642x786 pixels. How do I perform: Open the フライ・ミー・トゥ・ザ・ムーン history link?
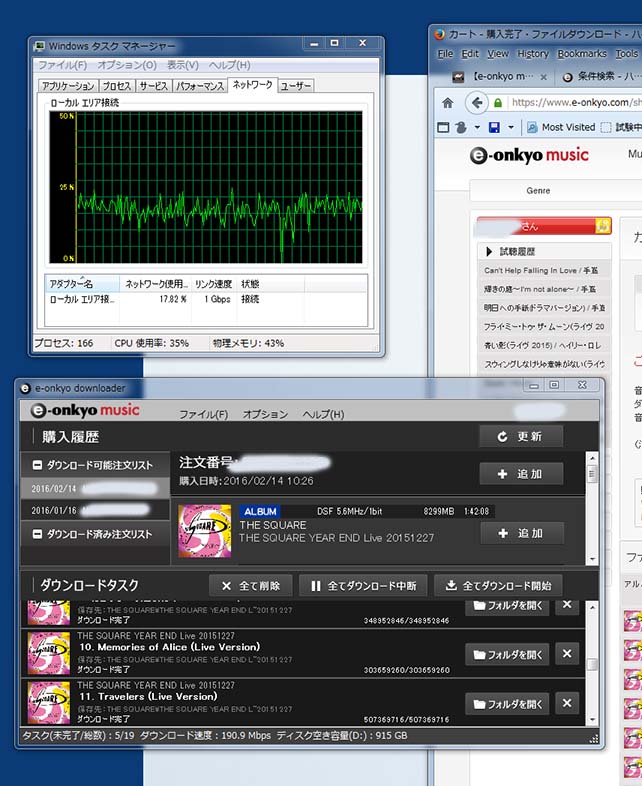(x=544, y=327)
